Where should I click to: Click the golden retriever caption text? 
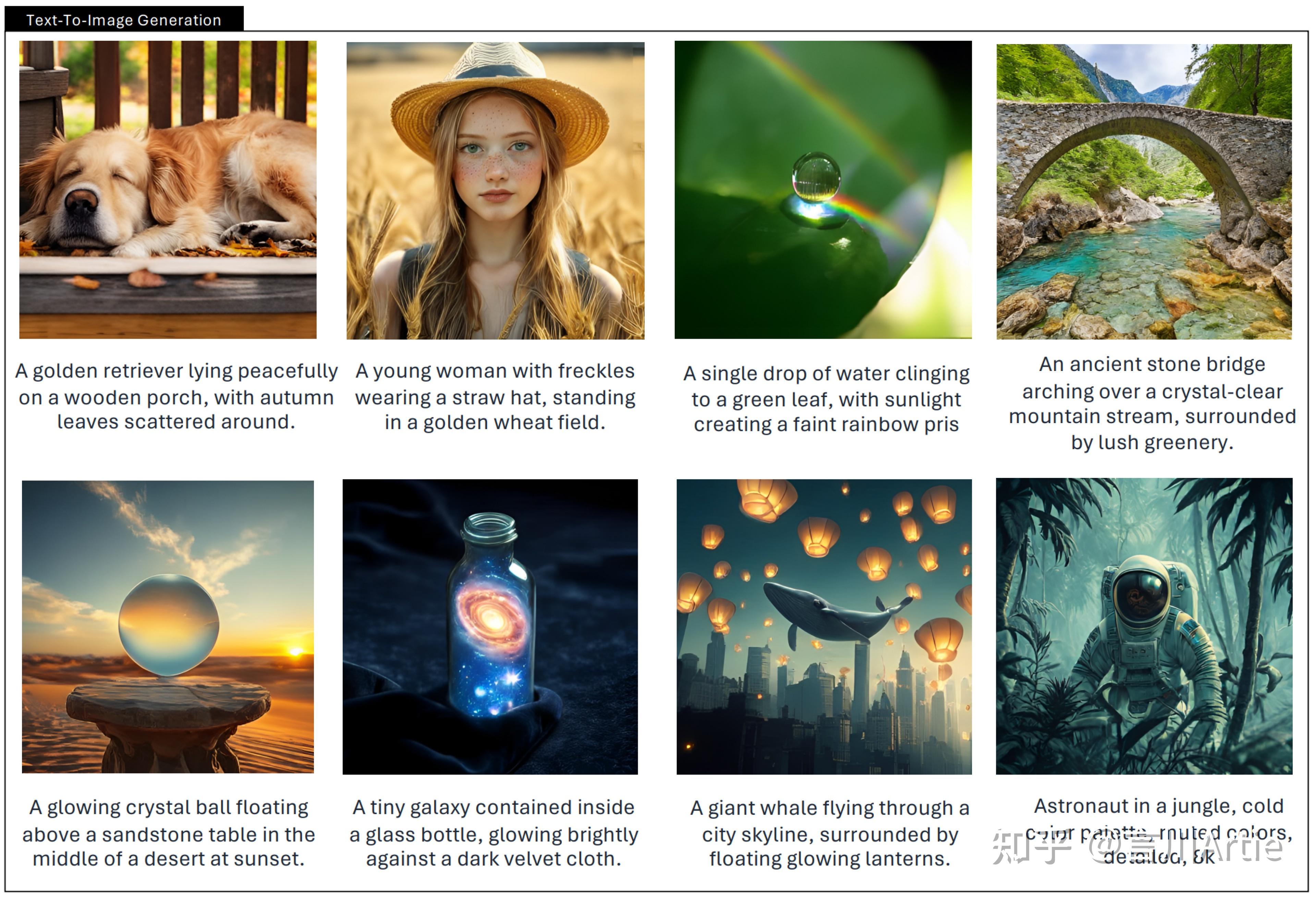click(x=176, y=396)
